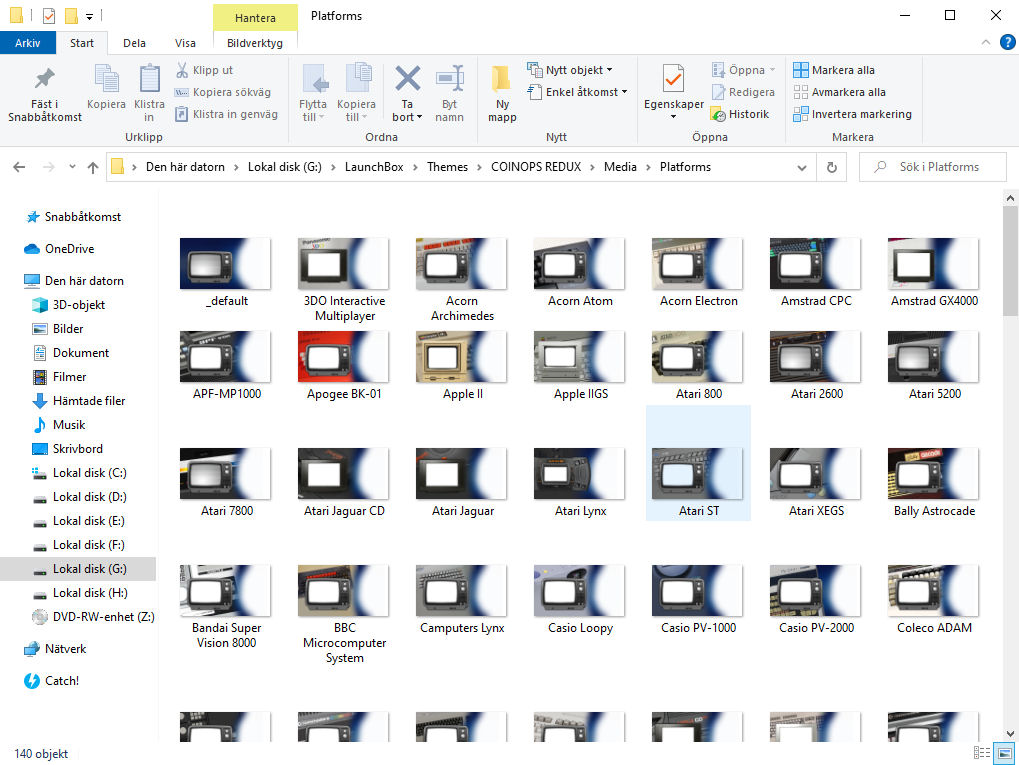Image resolution: width=1019 pixels, height=765 pixels.
Task: Expand address bar history dropdown
Action: pos(802,167)
